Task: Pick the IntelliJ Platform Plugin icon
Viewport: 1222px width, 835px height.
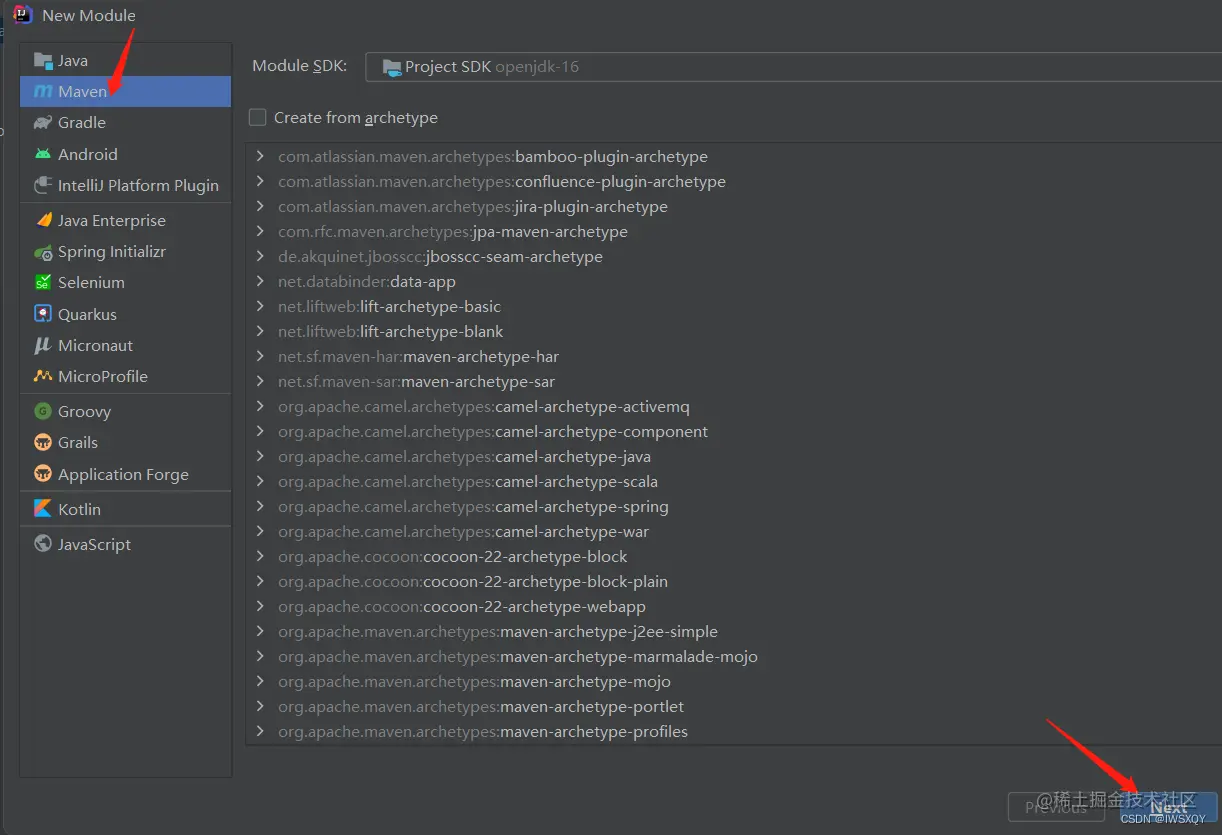Action: (x=43, y=185)
